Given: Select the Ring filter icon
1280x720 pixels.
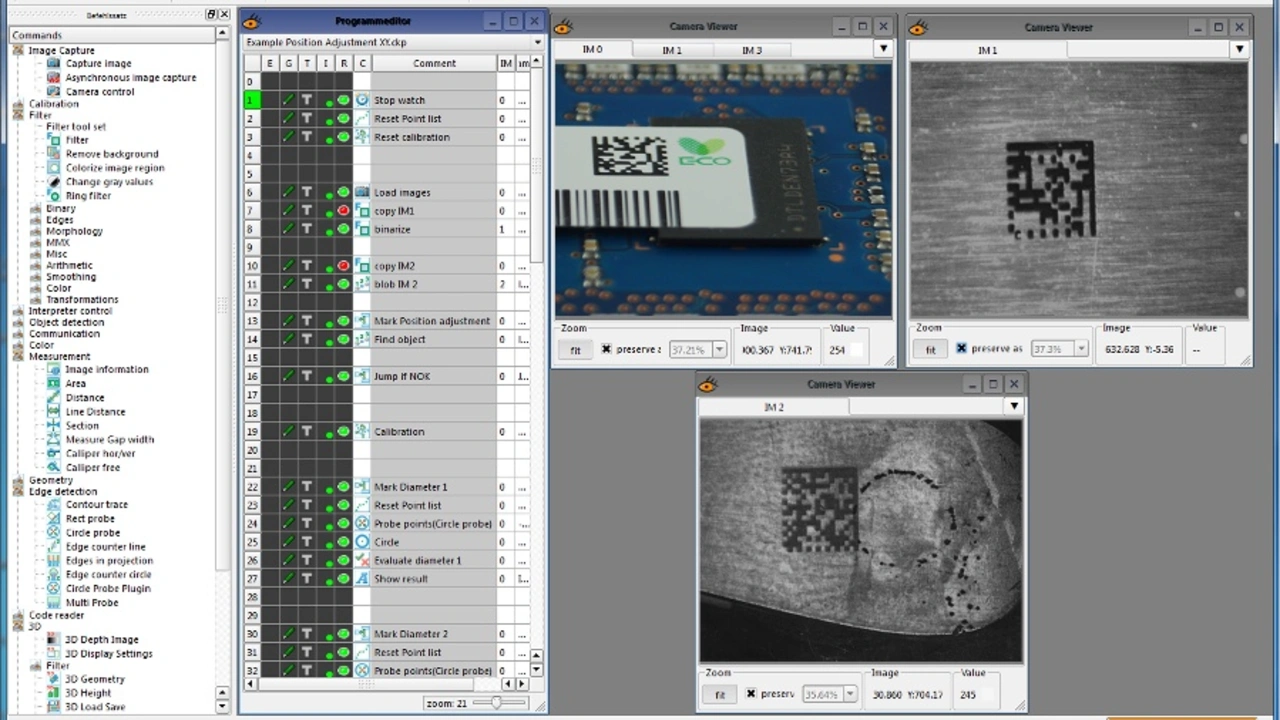Looking at the screenshot, I should pyautogui.click(x=54, y=196).
